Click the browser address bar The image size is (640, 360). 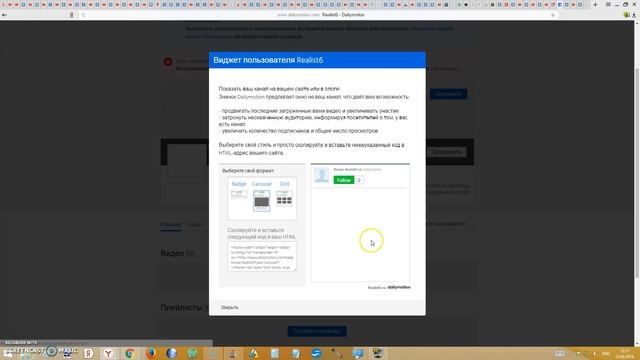point(320,15)
